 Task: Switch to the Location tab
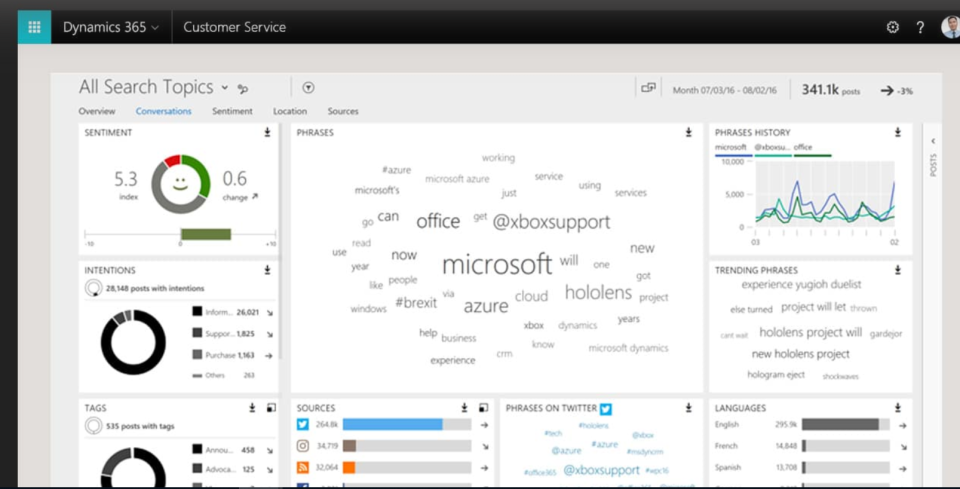(x=290, y=111)
